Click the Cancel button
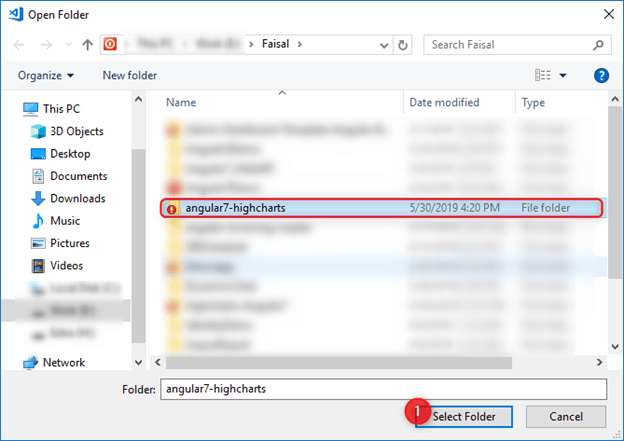The width and height of the screenshot is (624, 441). coord(566,417)
